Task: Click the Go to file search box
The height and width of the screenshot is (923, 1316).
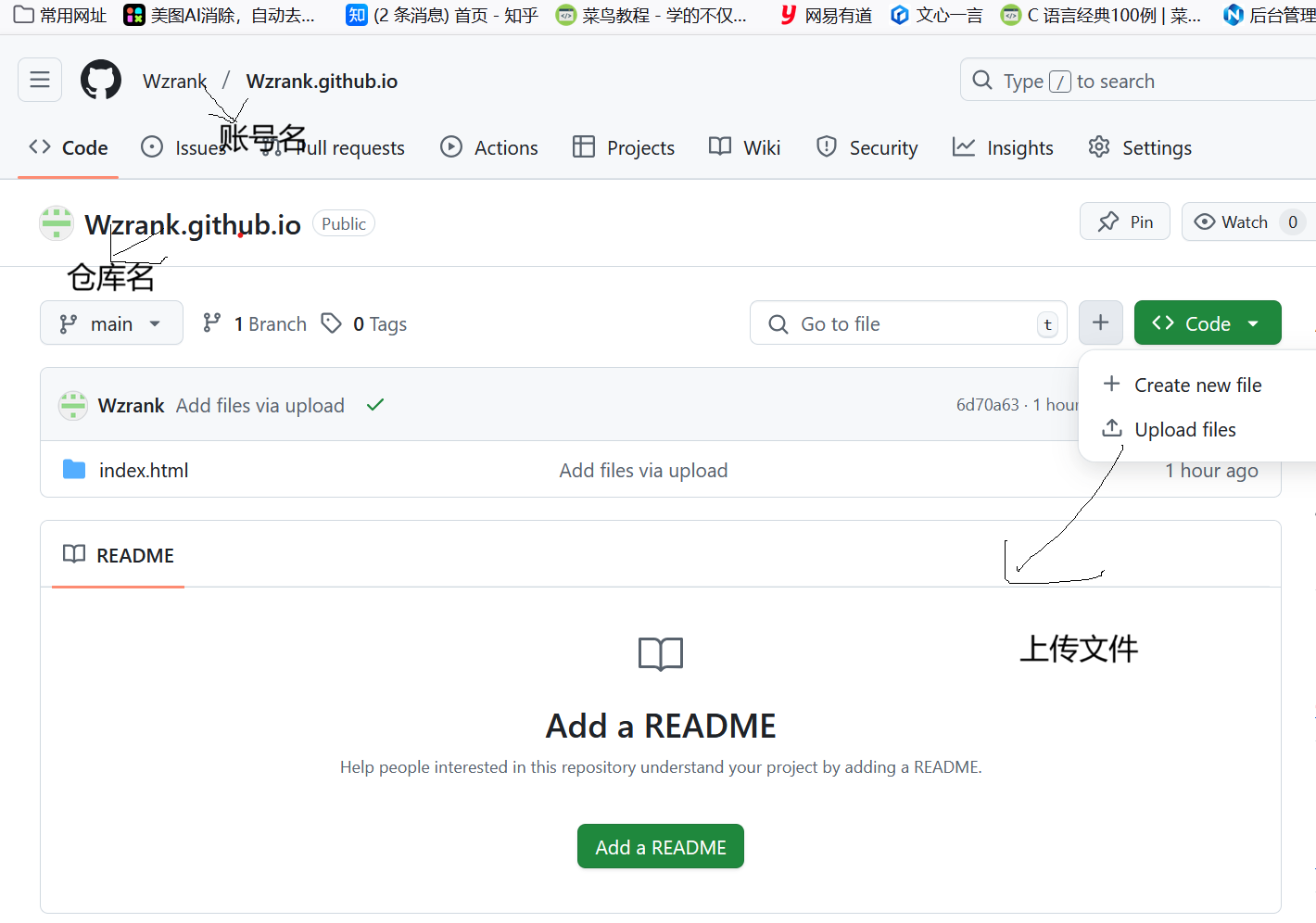Action: 908,322
